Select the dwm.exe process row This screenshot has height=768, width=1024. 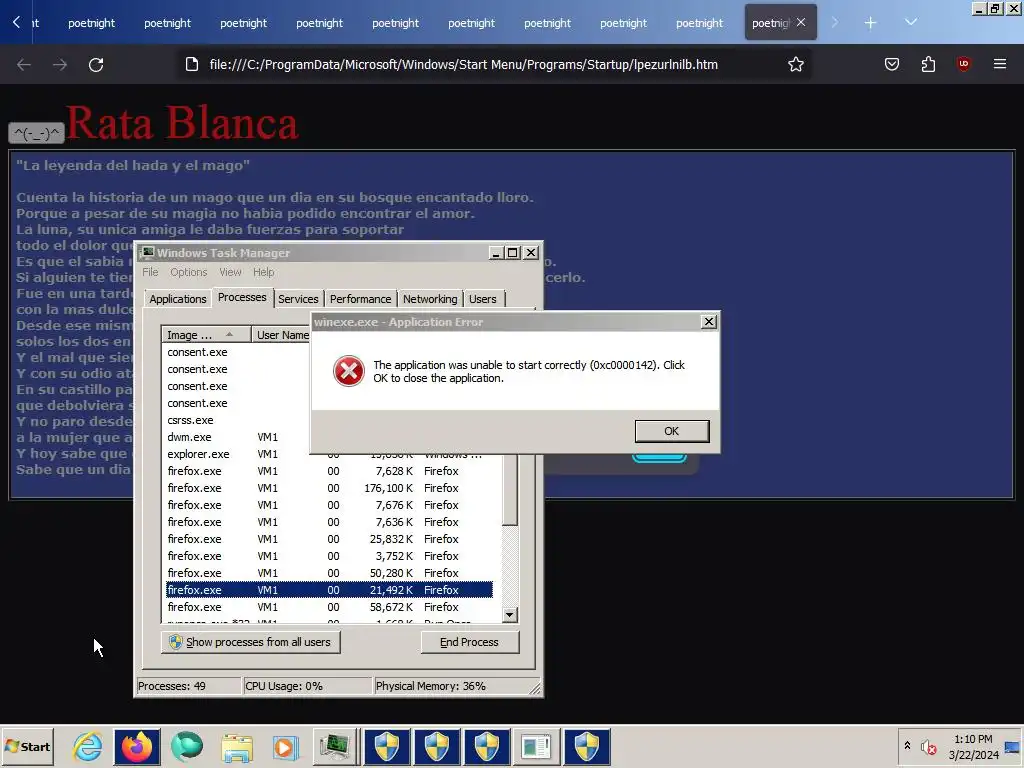236,437
